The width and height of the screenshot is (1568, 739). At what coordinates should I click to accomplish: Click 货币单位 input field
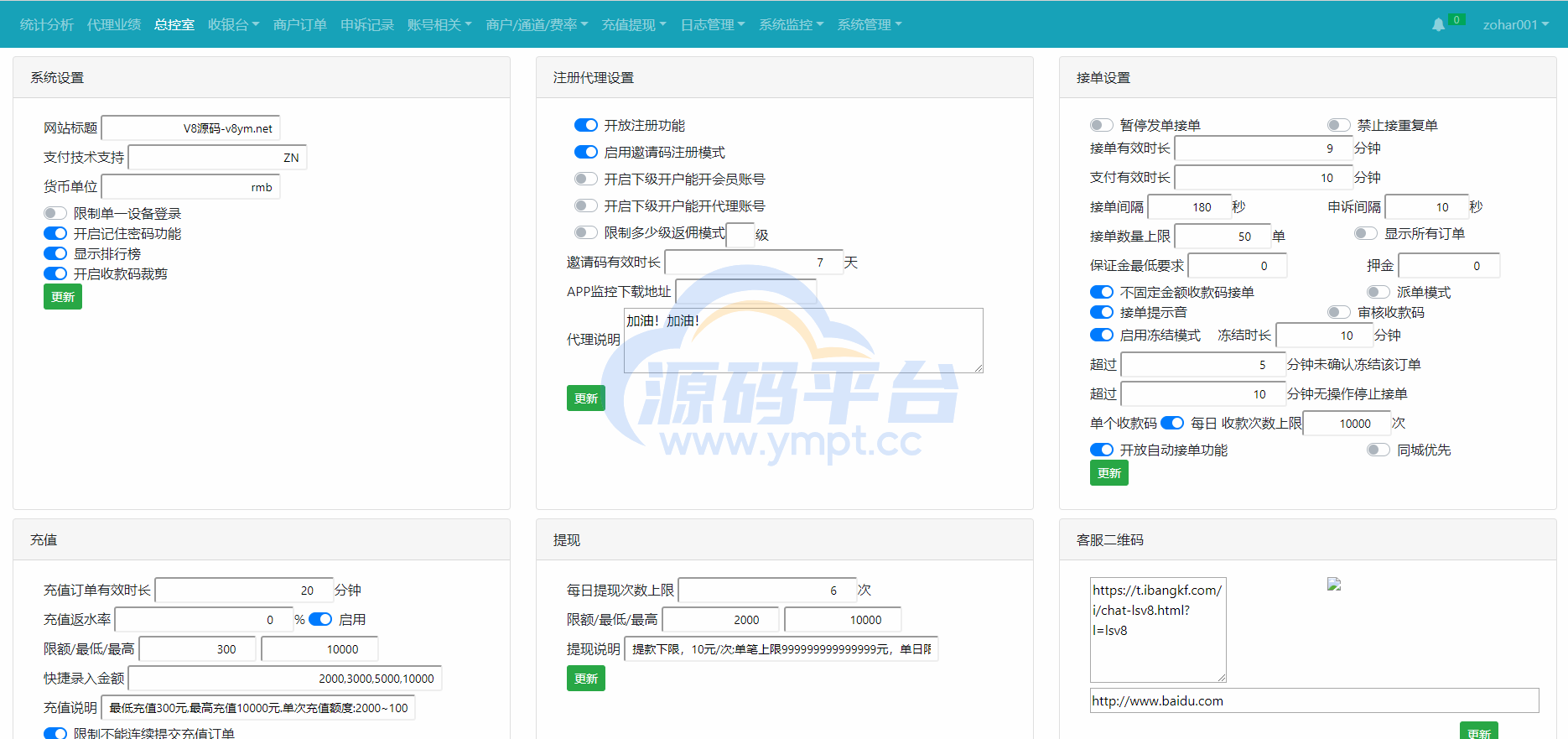click(190, 187)
